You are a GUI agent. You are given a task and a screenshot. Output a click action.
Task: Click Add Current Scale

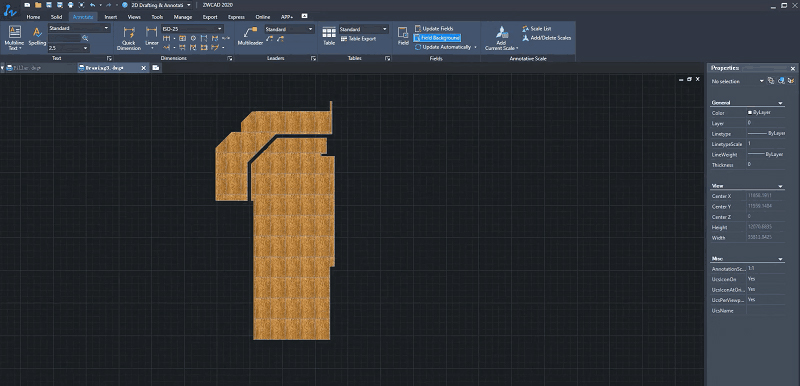click(x=502, y=38)
